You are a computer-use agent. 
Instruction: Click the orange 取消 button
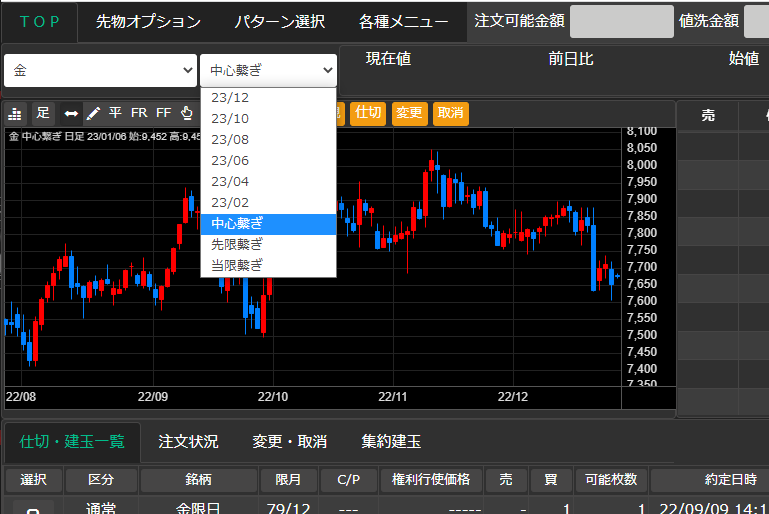coord(450,113)
